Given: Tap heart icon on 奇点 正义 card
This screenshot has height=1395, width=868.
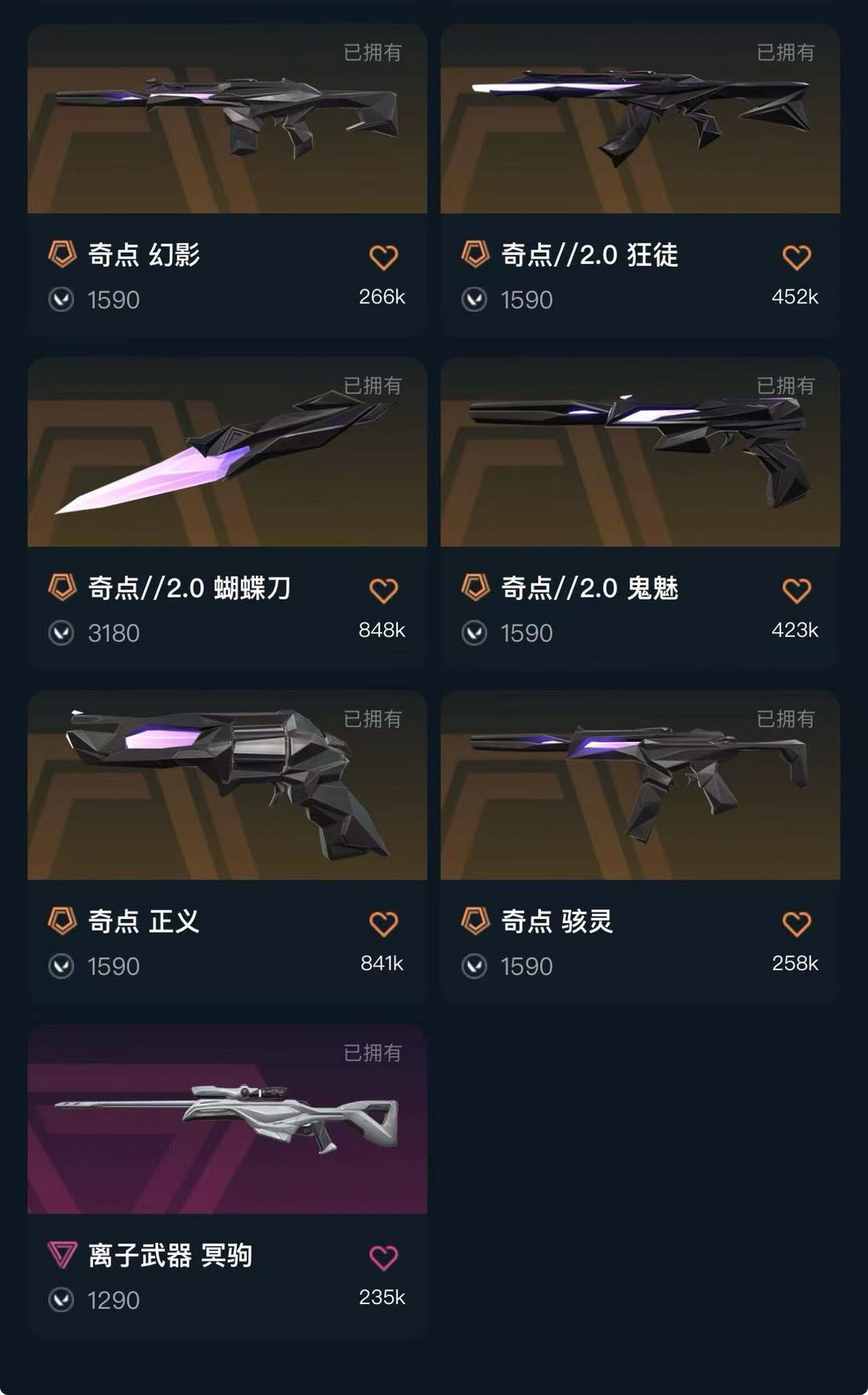Looking at the screenshot, I should coord(383,924).
